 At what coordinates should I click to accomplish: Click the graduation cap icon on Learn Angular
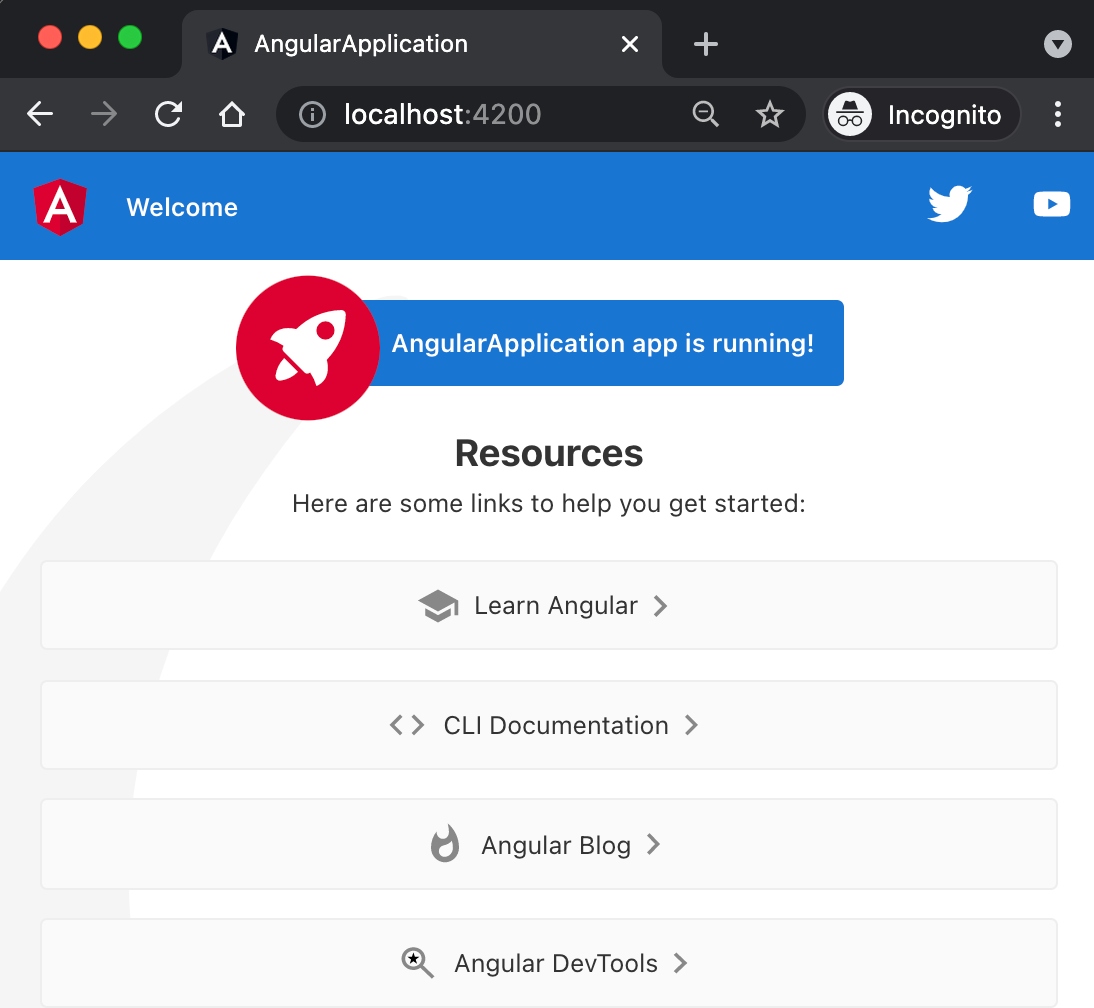[439, 605]
